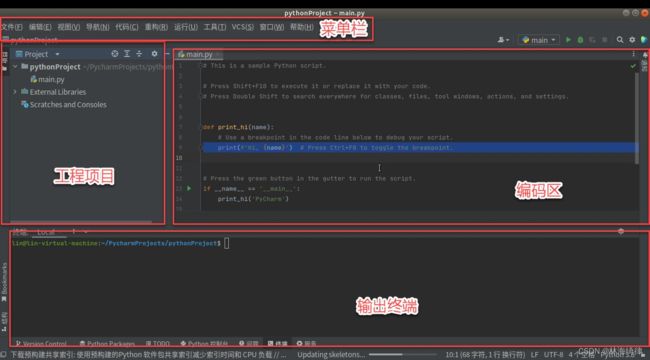Click the Project panel horizontal scrollbar

81,222
